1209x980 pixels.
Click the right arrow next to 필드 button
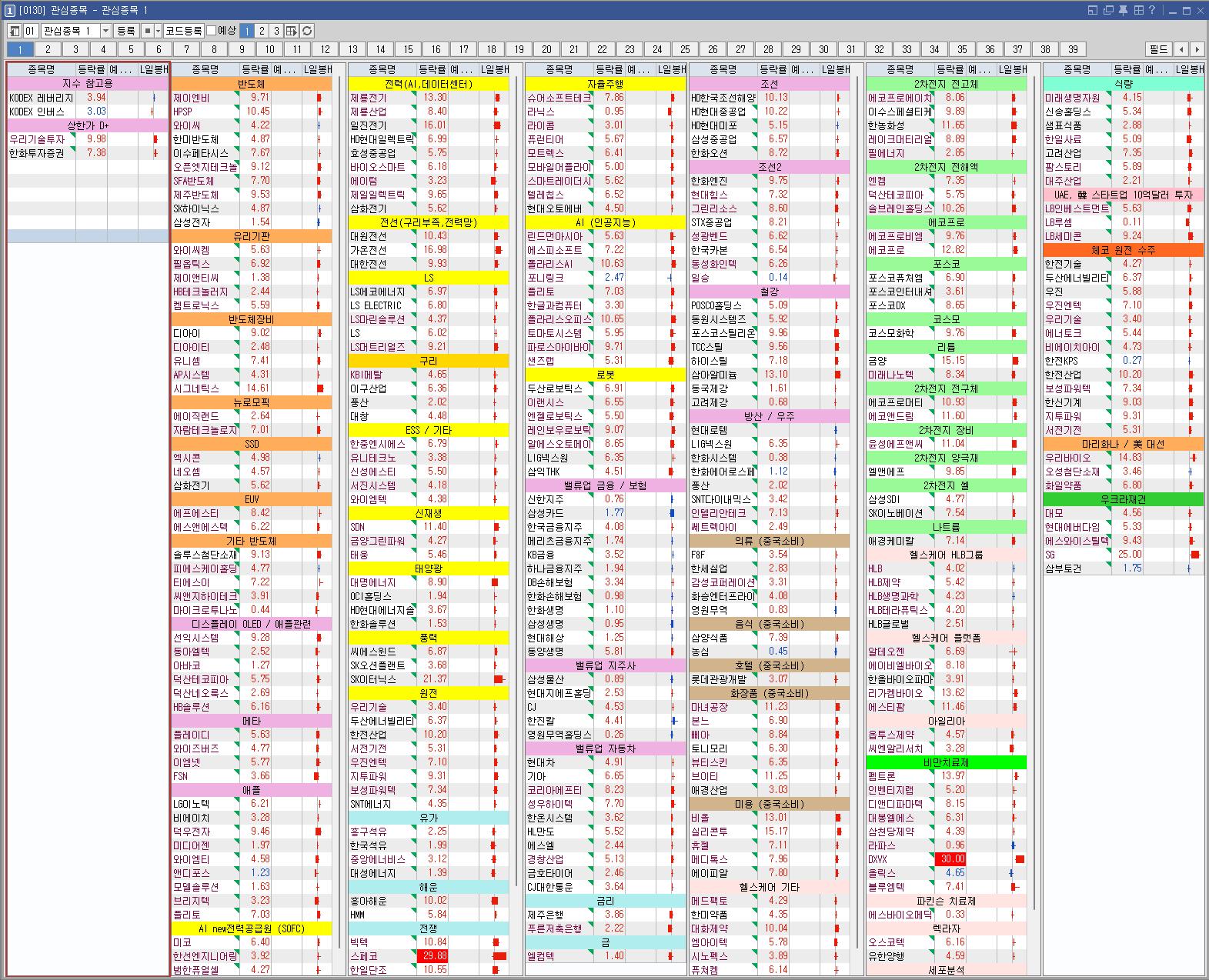1196,49
